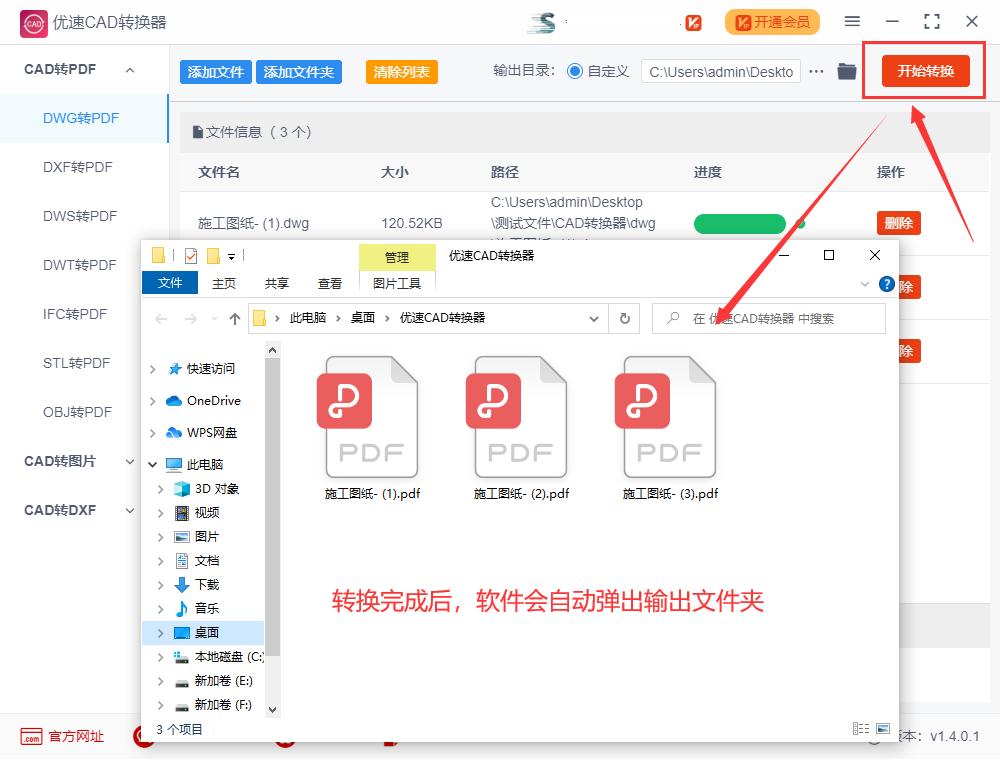
Task: Open folder browser icon beside output path
Action: (x=846, y=71)
